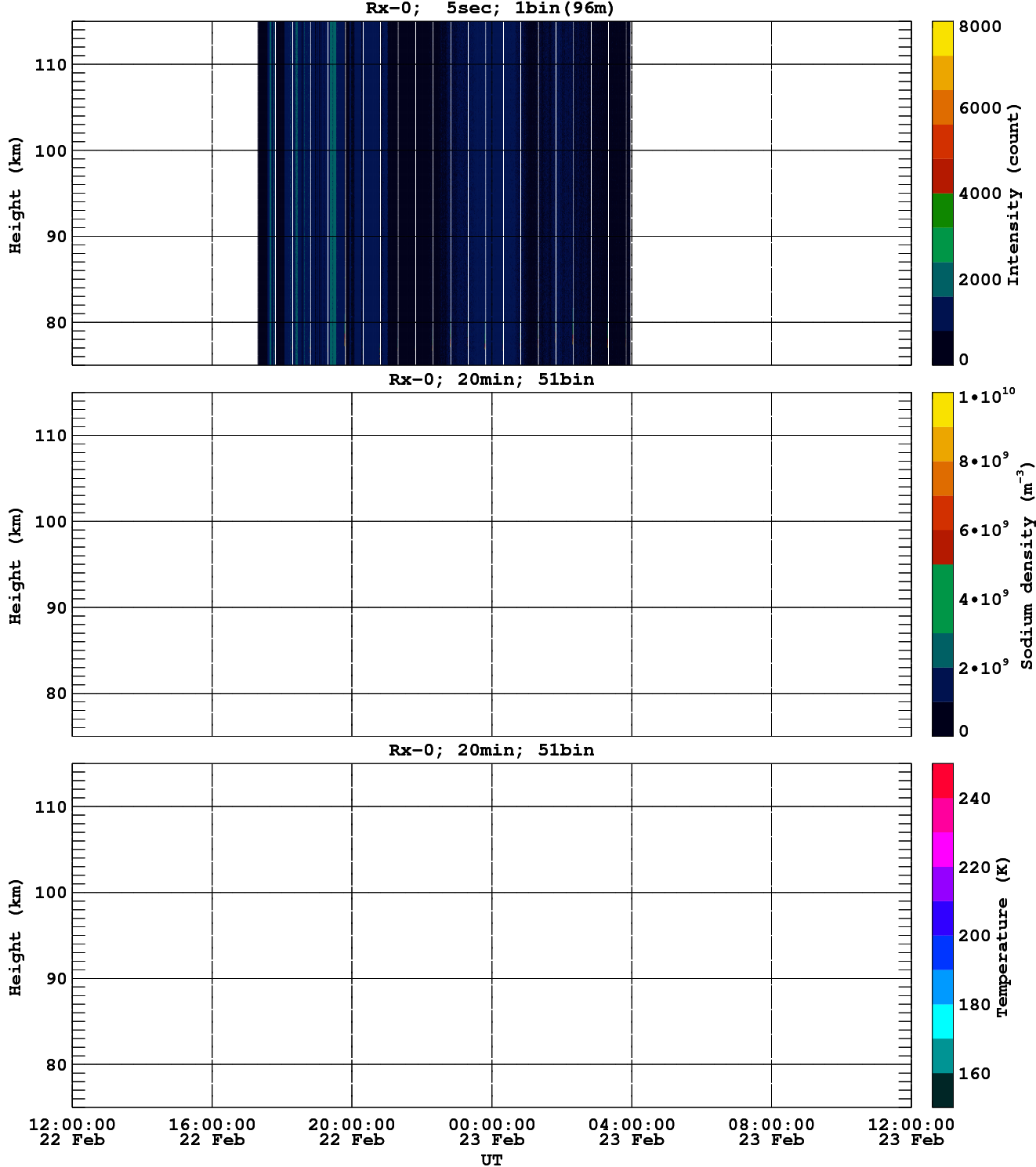Viewport: 1036px width, 1167px height.
Task: Select the yellow swatch at the top of the intensity colorbar
Action: click(942, 38)
